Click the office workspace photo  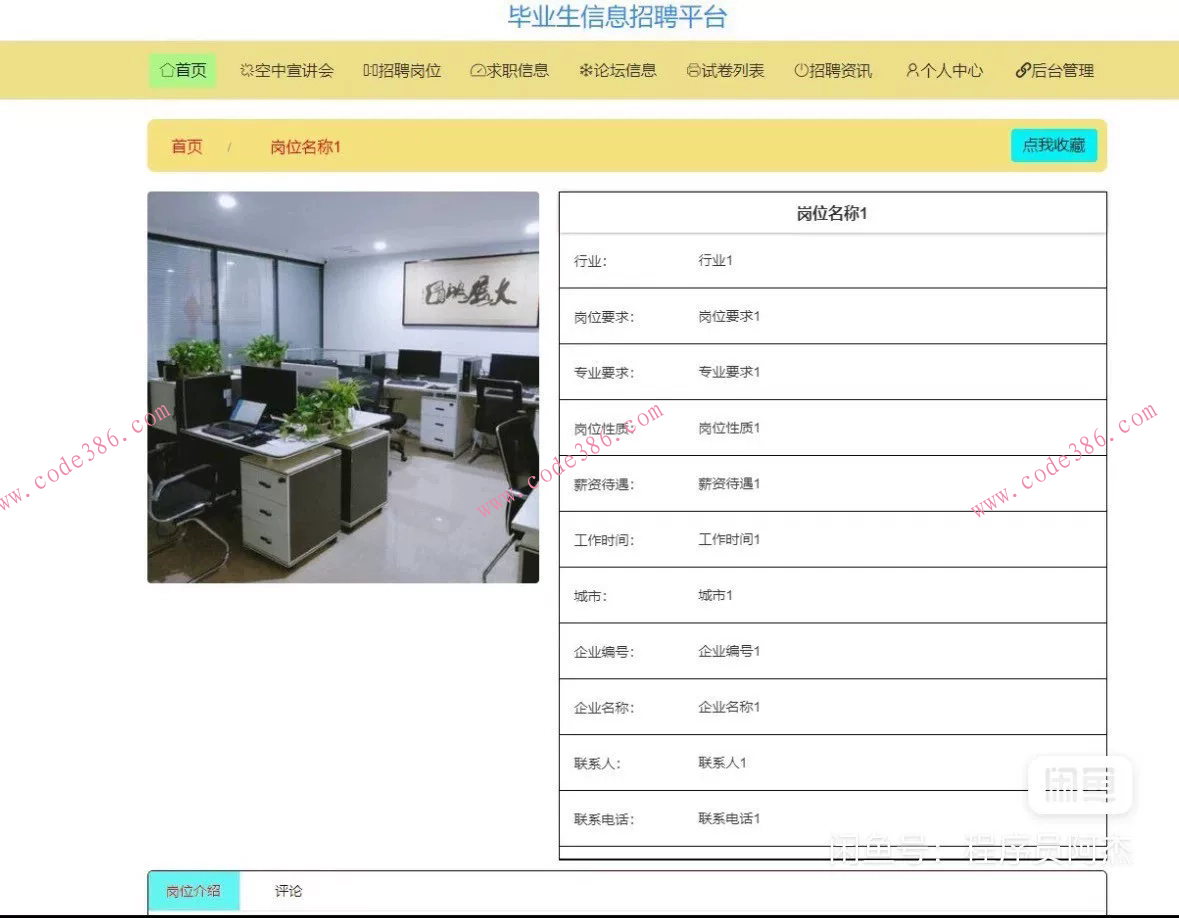point(343,387)
